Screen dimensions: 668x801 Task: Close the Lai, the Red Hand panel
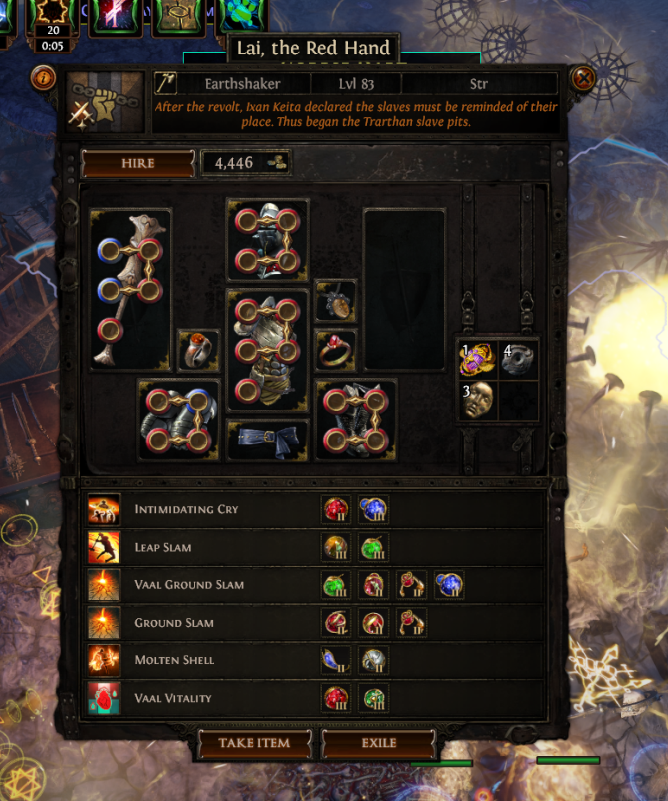pos(583,78)
